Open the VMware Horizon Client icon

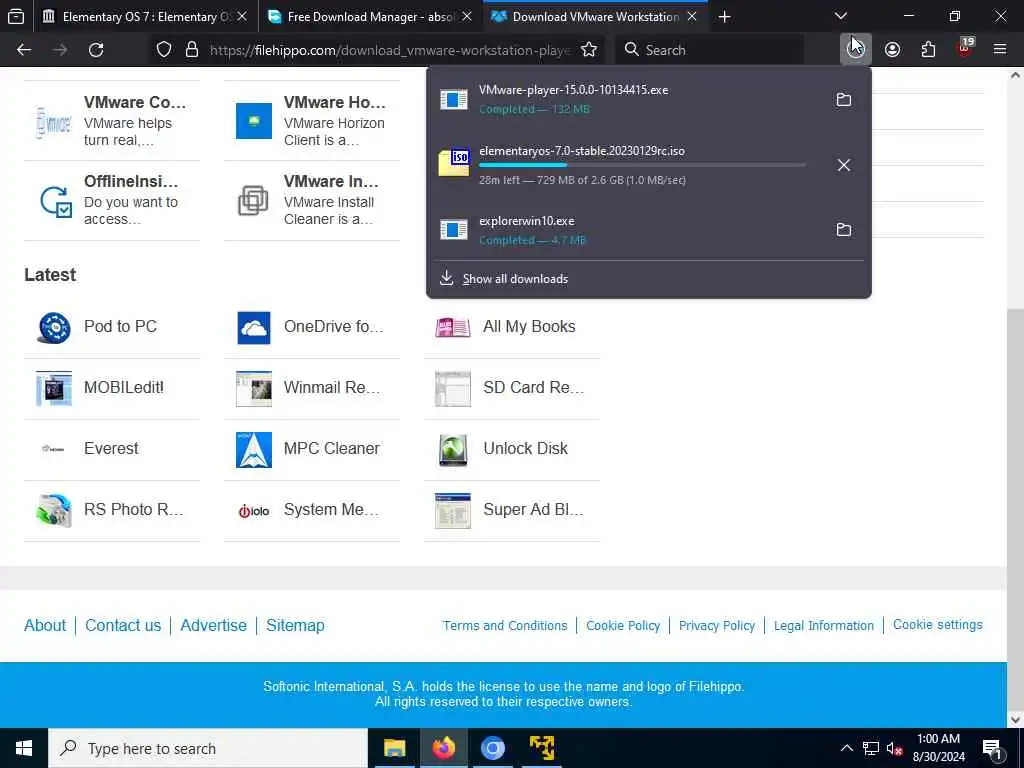253,121
